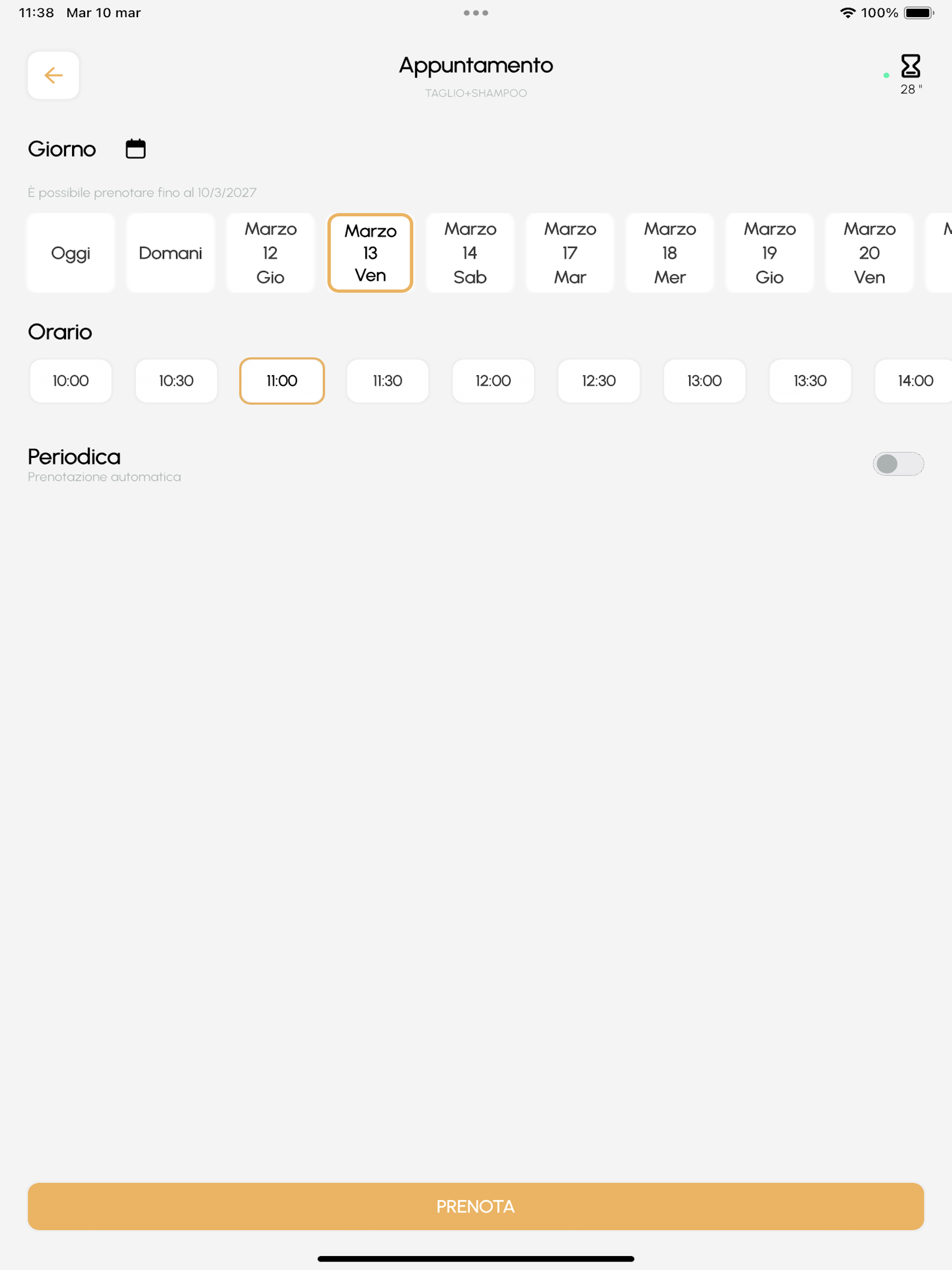Pick the 11:30 time slot
The width and height of the screenshot is (952, 1270).
(388, 381)
